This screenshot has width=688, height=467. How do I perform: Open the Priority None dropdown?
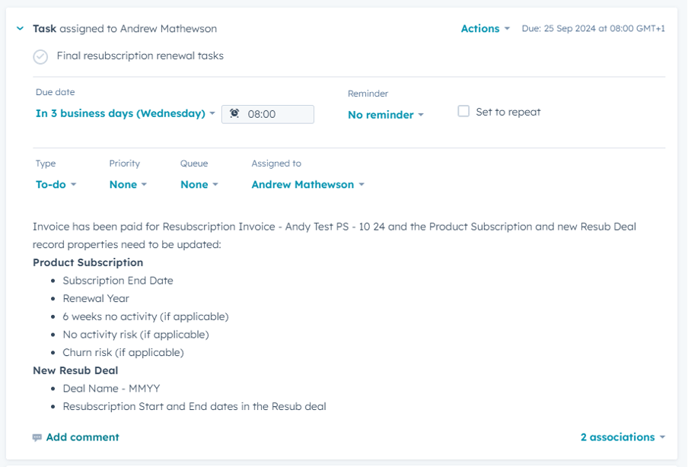[x=128, y=185]
